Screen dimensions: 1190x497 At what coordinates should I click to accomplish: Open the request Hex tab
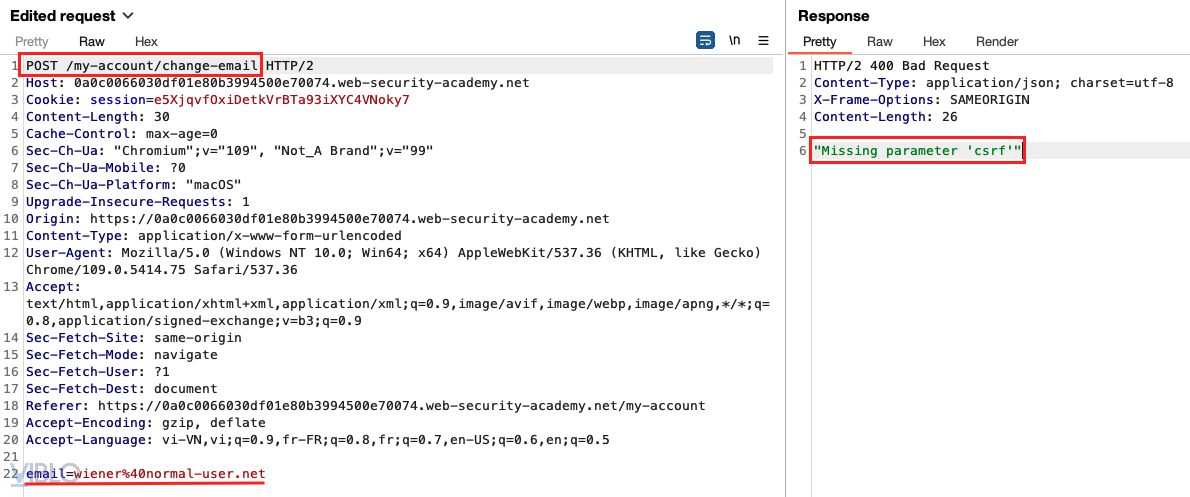click(146, 42)
